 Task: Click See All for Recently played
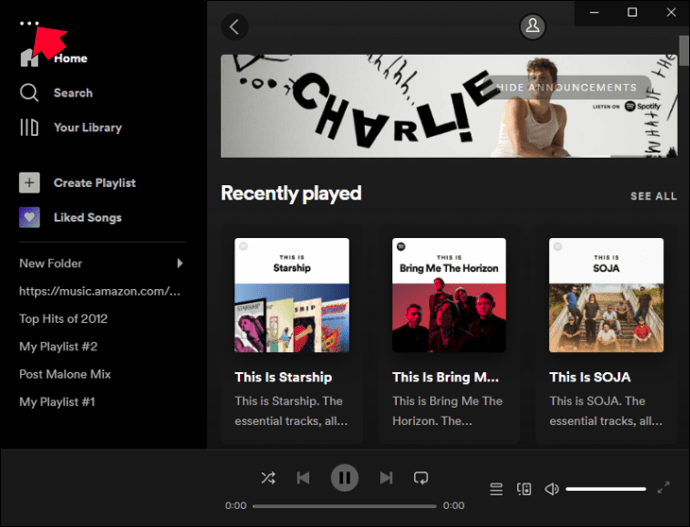tap(653, 196)
